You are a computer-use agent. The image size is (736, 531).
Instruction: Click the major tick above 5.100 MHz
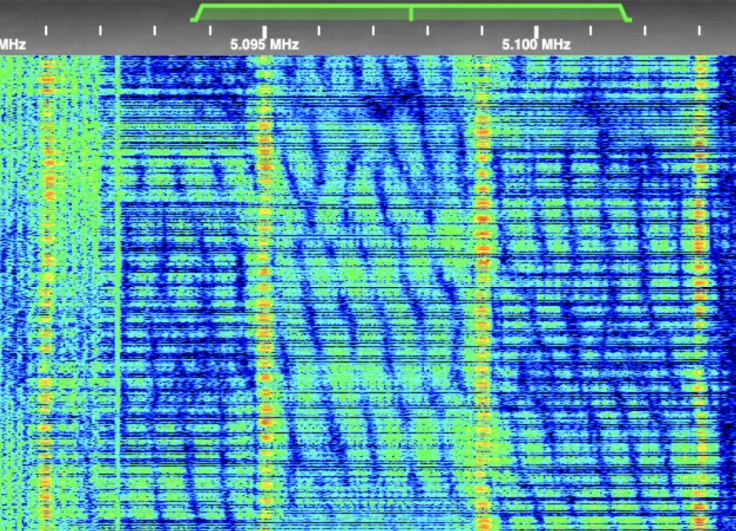tap(536, 31)
